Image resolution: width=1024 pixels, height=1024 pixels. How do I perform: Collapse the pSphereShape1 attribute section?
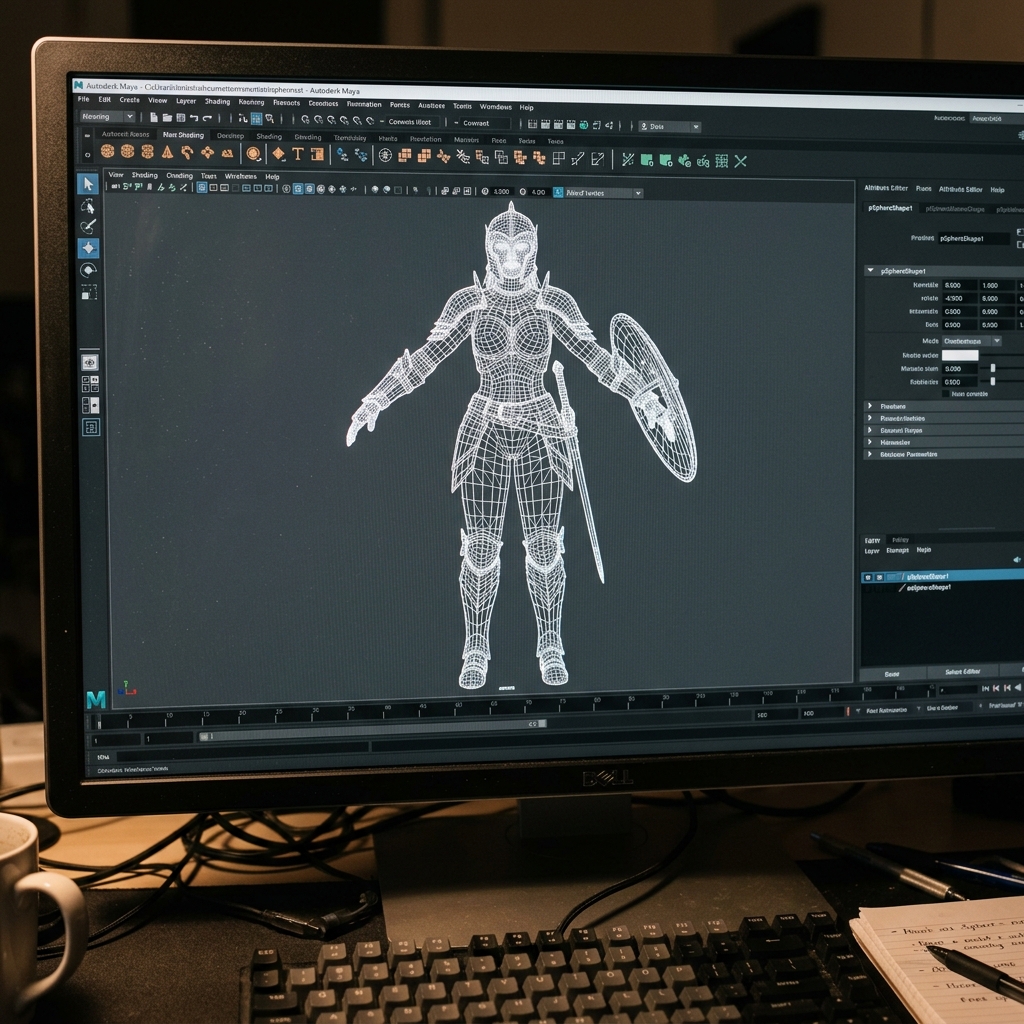870,270
